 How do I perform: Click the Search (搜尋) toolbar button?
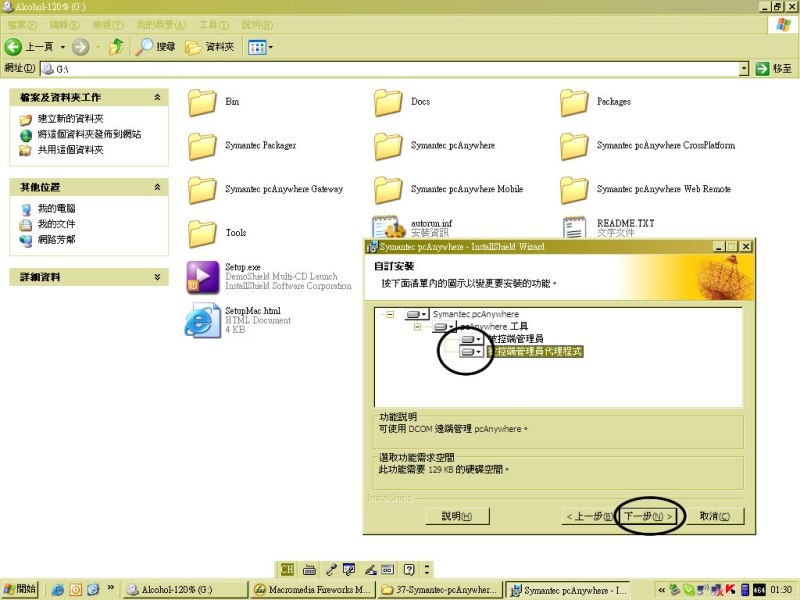(156, 47)
